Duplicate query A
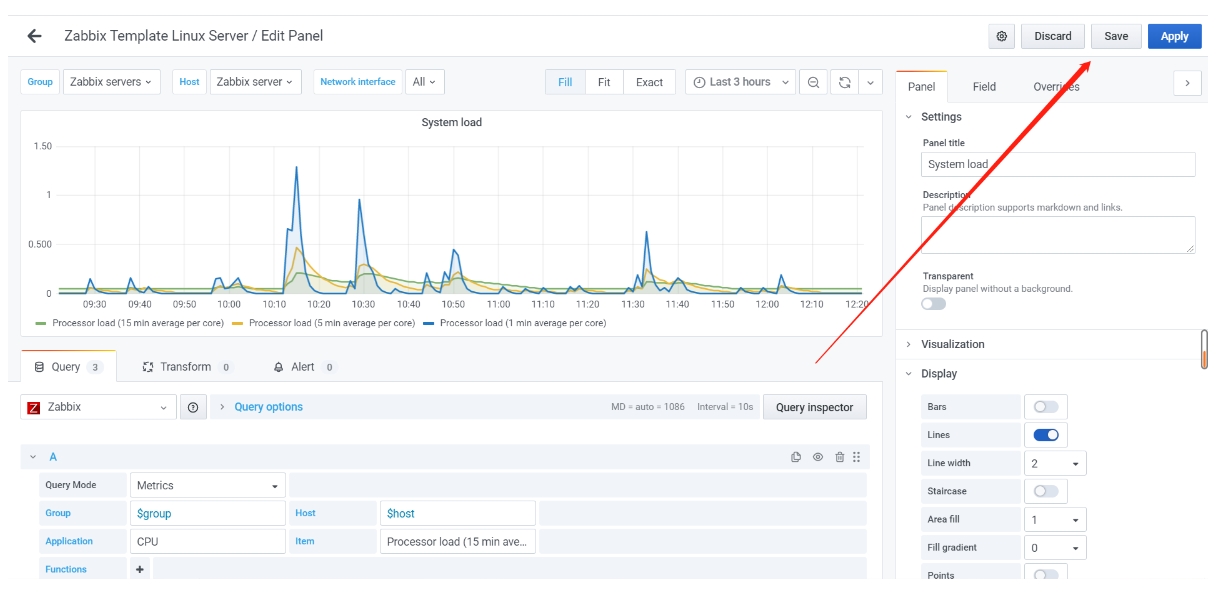Screen dimensions: 1208x611 point(796,457)
